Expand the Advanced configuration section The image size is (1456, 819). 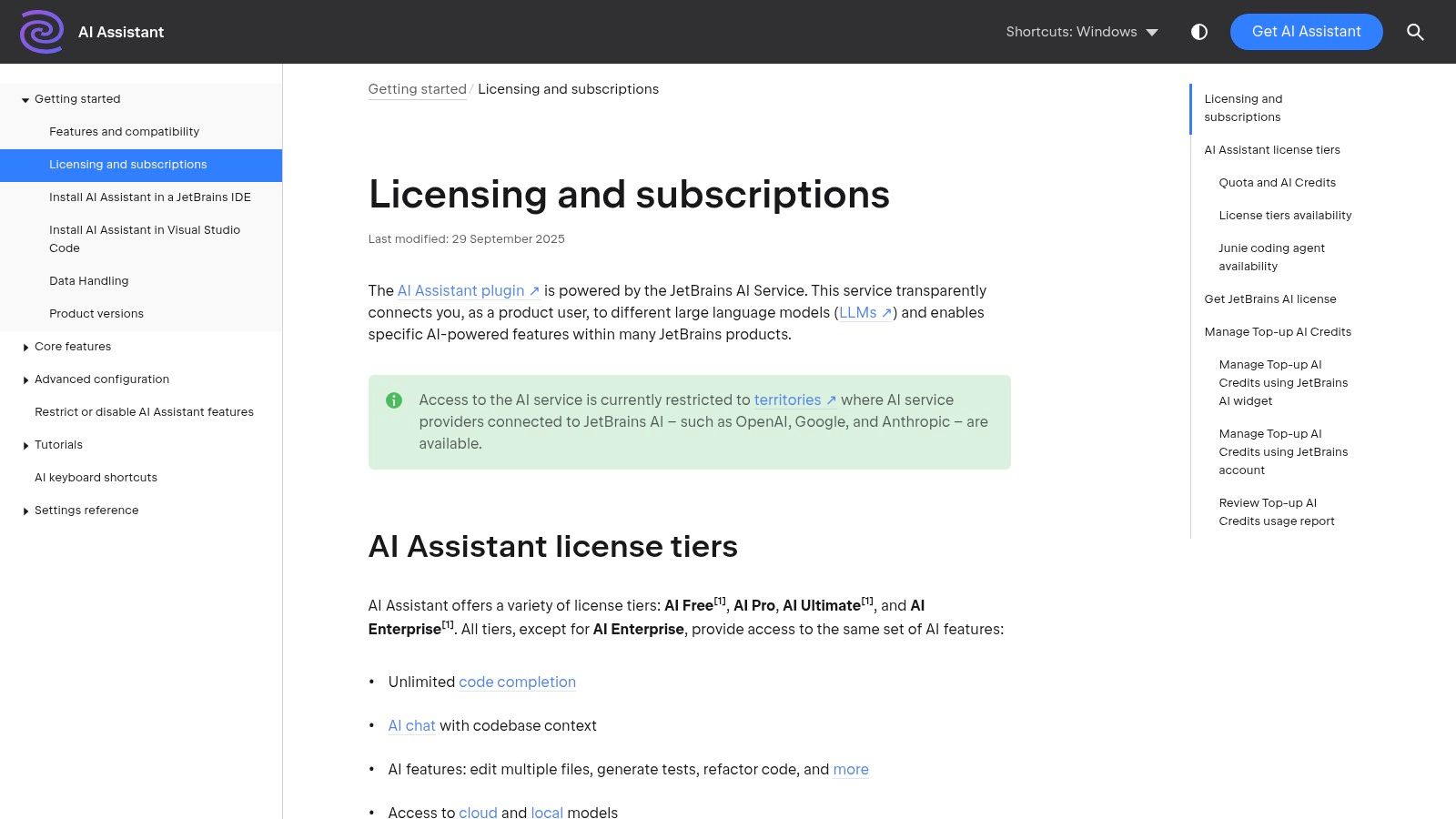click(x=25, y=380)
